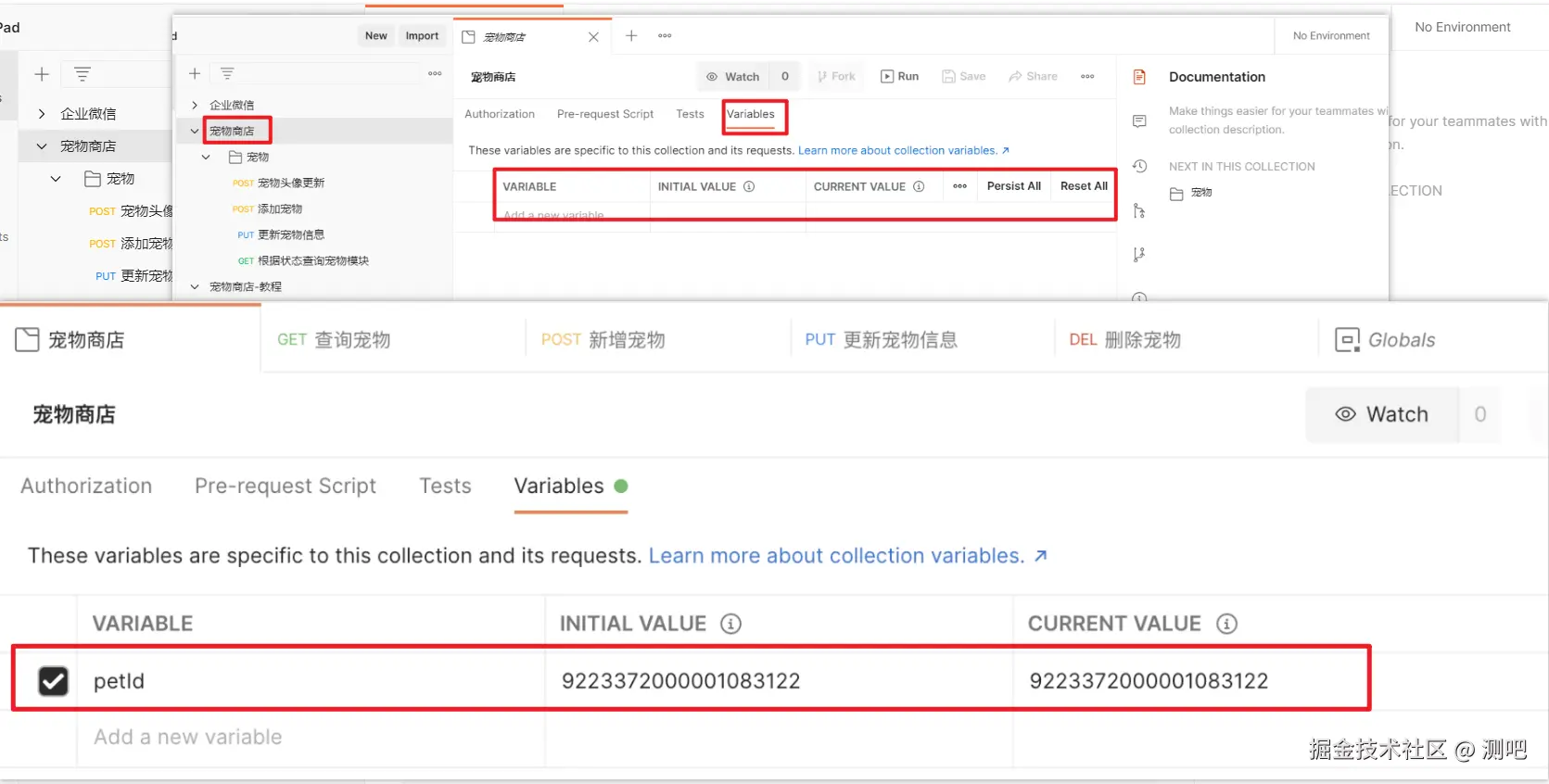Open a new tab with the plus icon
Screen dimensions: 1549x784
631,36
